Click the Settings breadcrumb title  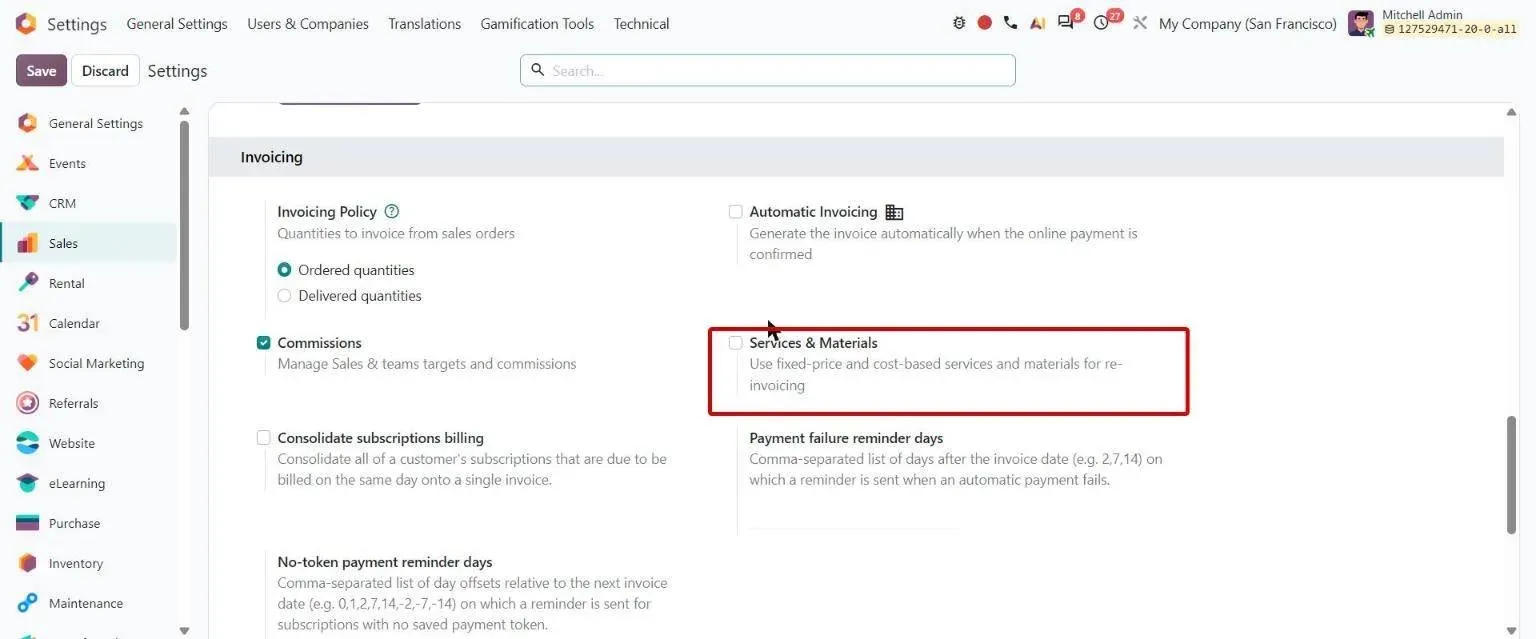point(177,70)
